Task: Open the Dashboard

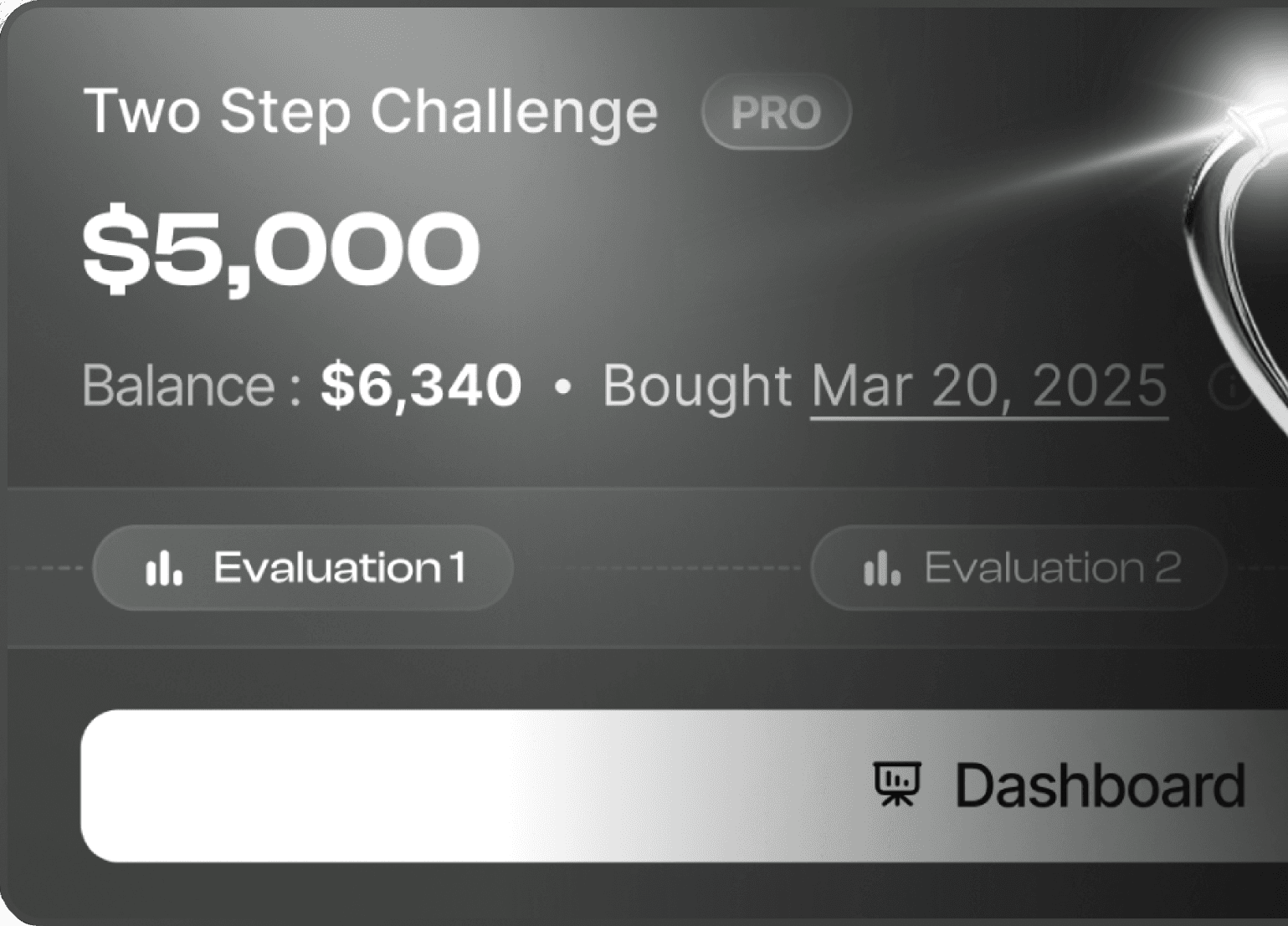Action: coord(1096,785)
